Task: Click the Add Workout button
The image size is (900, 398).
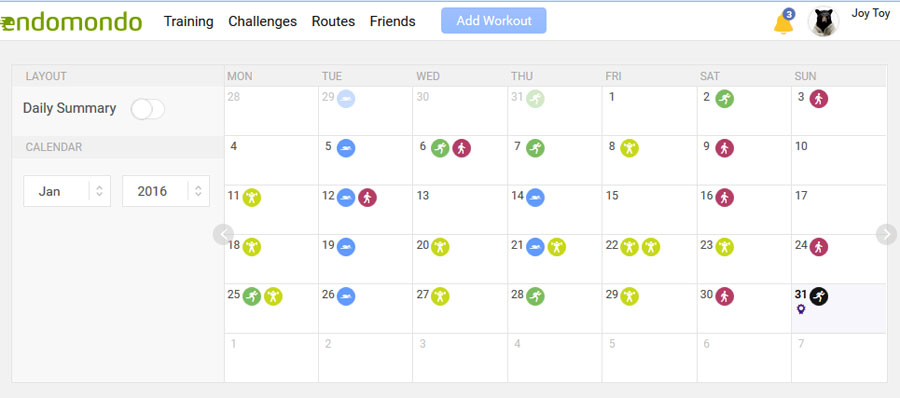Action: click(494, 21)
